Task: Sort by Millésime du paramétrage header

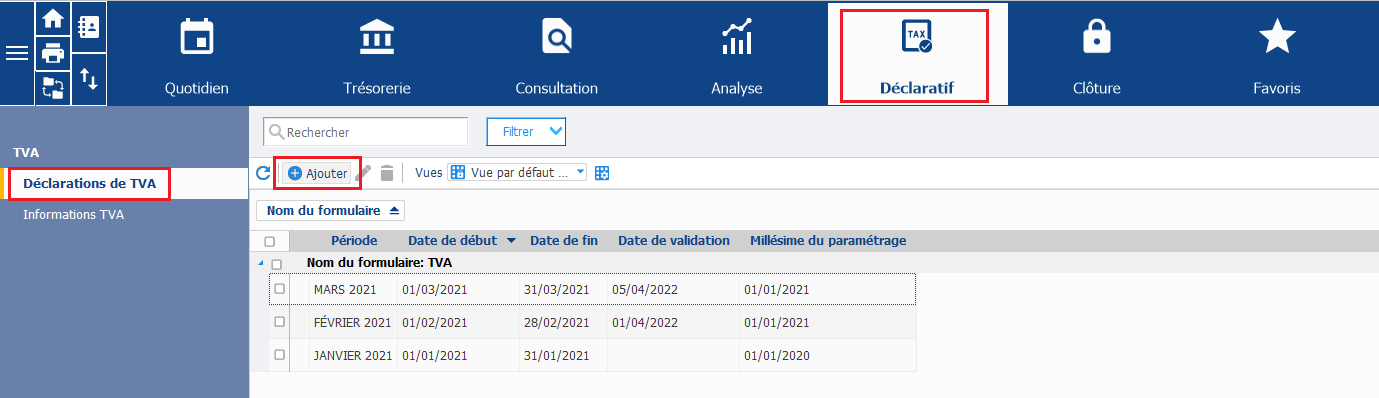Action: tap(828, 241)
